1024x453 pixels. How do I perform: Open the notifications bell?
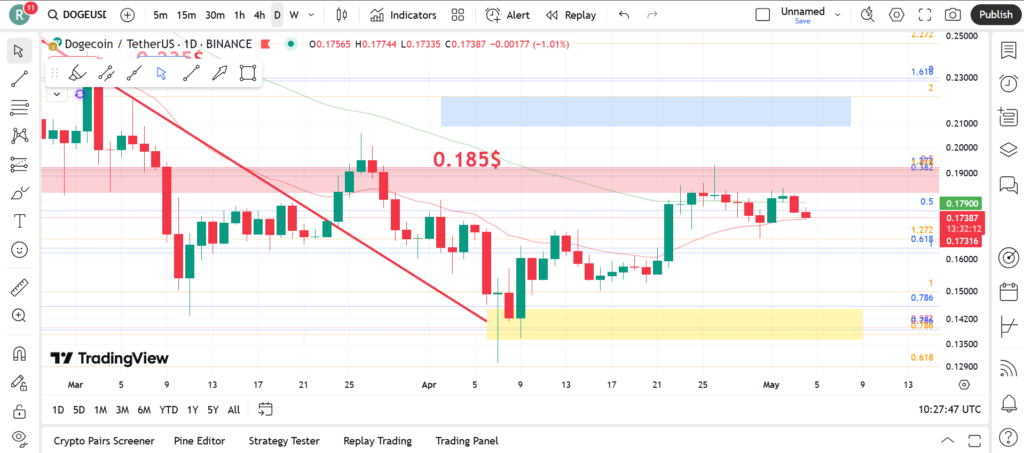point(1008,404)
